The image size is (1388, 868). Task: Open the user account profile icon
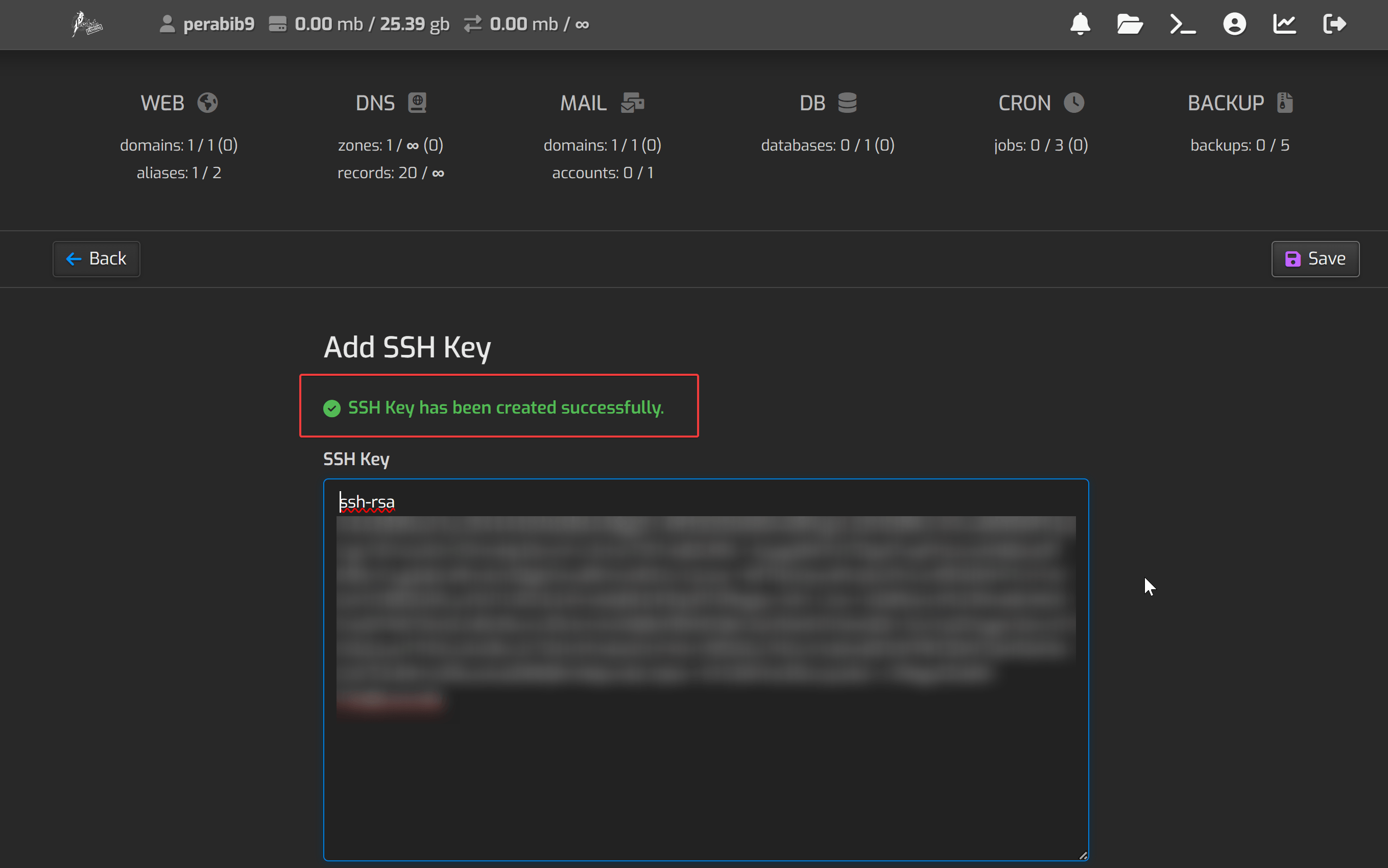1234,24
